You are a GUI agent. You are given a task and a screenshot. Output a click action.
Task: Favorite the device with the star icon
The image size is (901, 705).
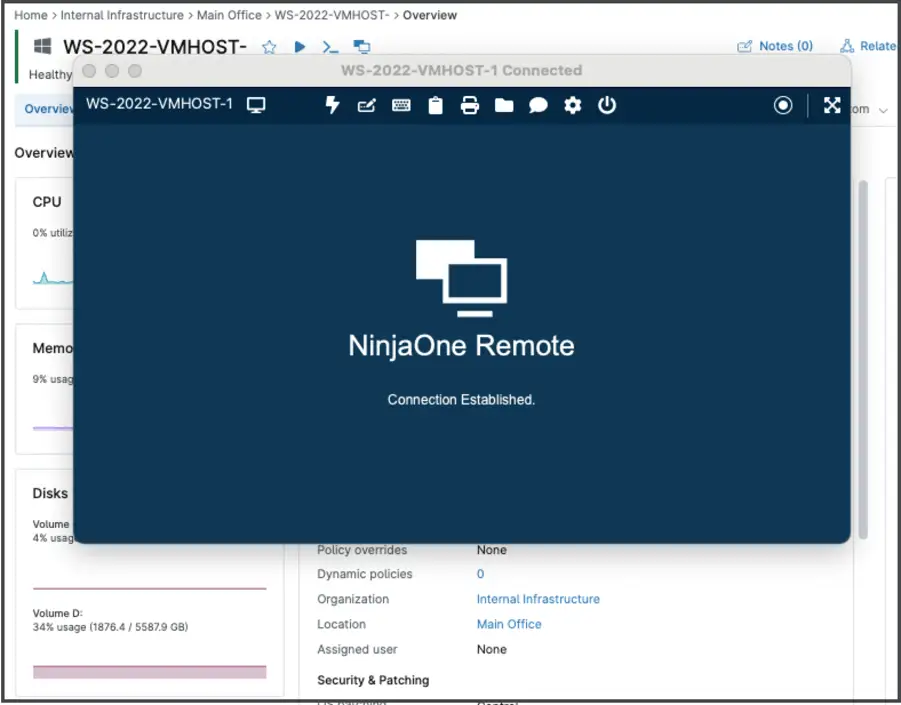click(269, 47)
